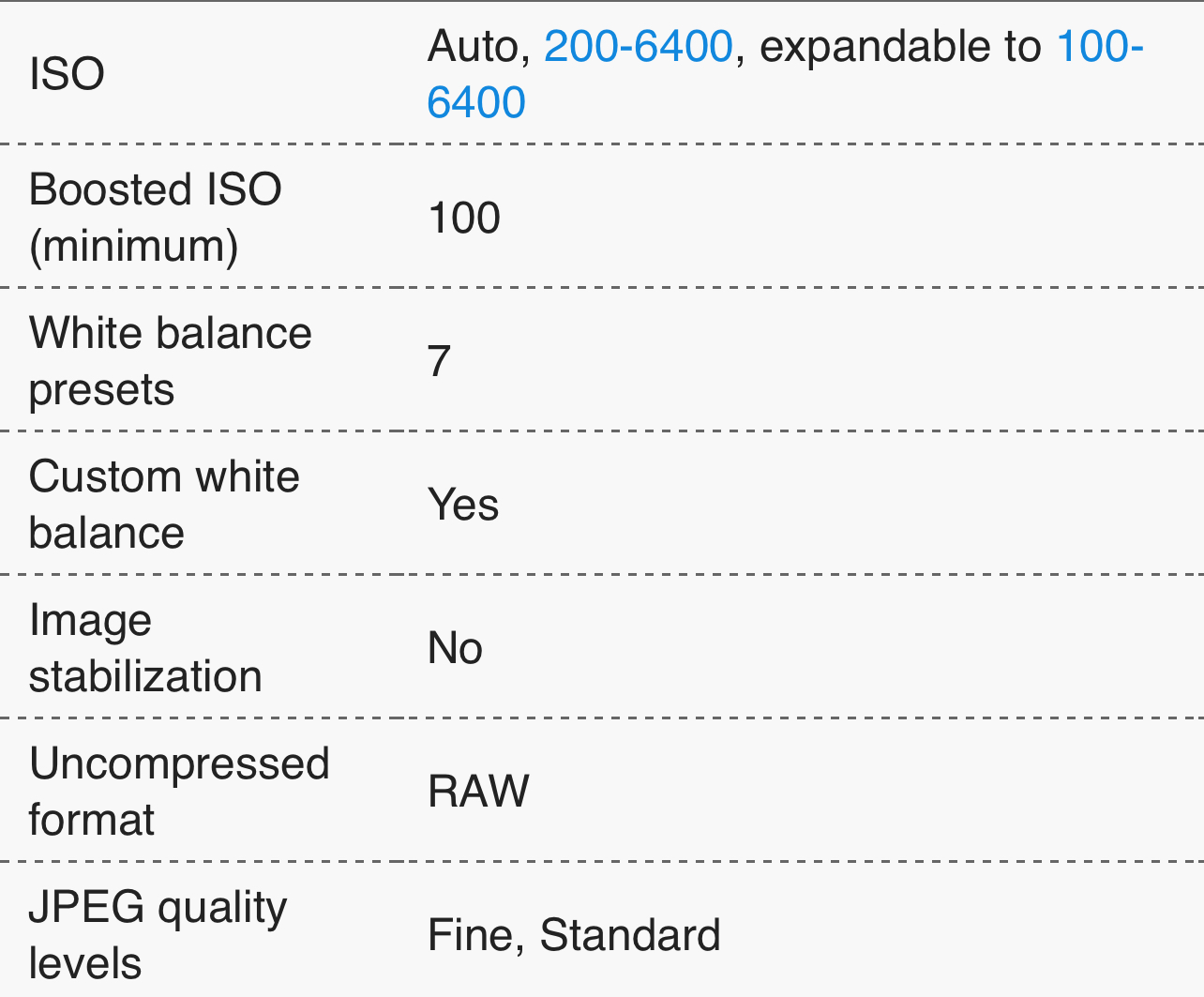Screen dimensions: 1204x997
Task: Select the Image stabilization label
Action: click(x=145, y=648)
